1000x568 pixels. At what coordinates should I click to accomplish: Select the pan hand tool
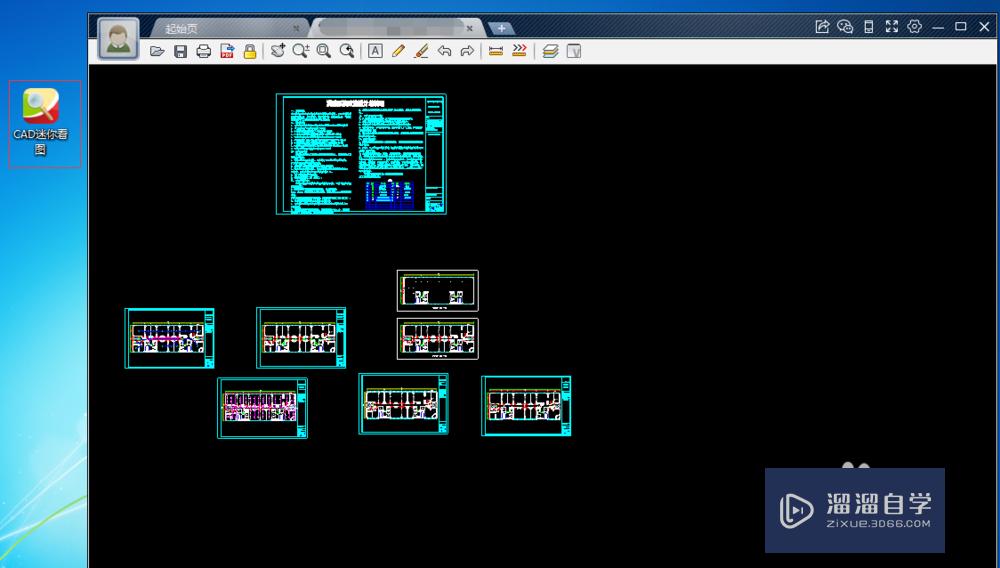click(277, 51)
